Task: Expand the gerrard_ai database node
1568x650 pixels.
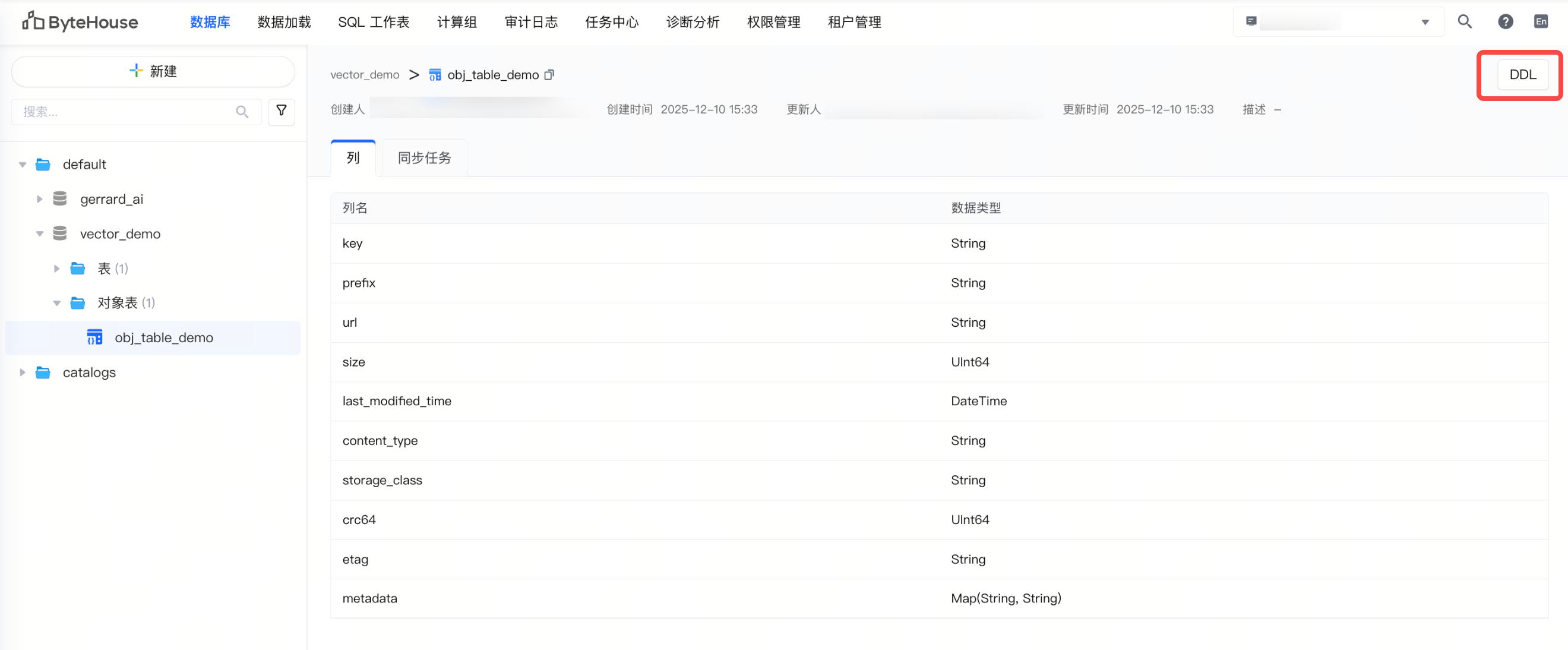Action: (40, 199)
